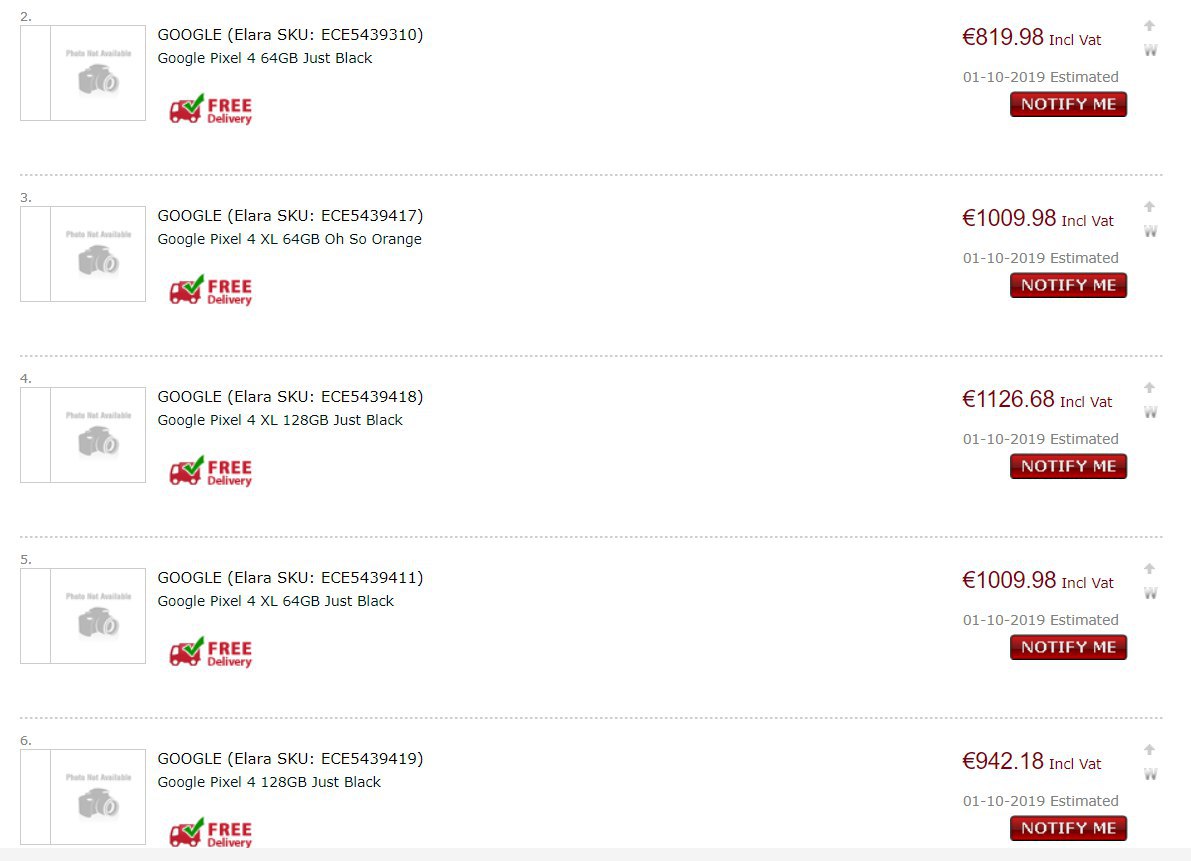
Task: Open Google Pixel 4 64GB Just Black link
Action: point(264,58)
